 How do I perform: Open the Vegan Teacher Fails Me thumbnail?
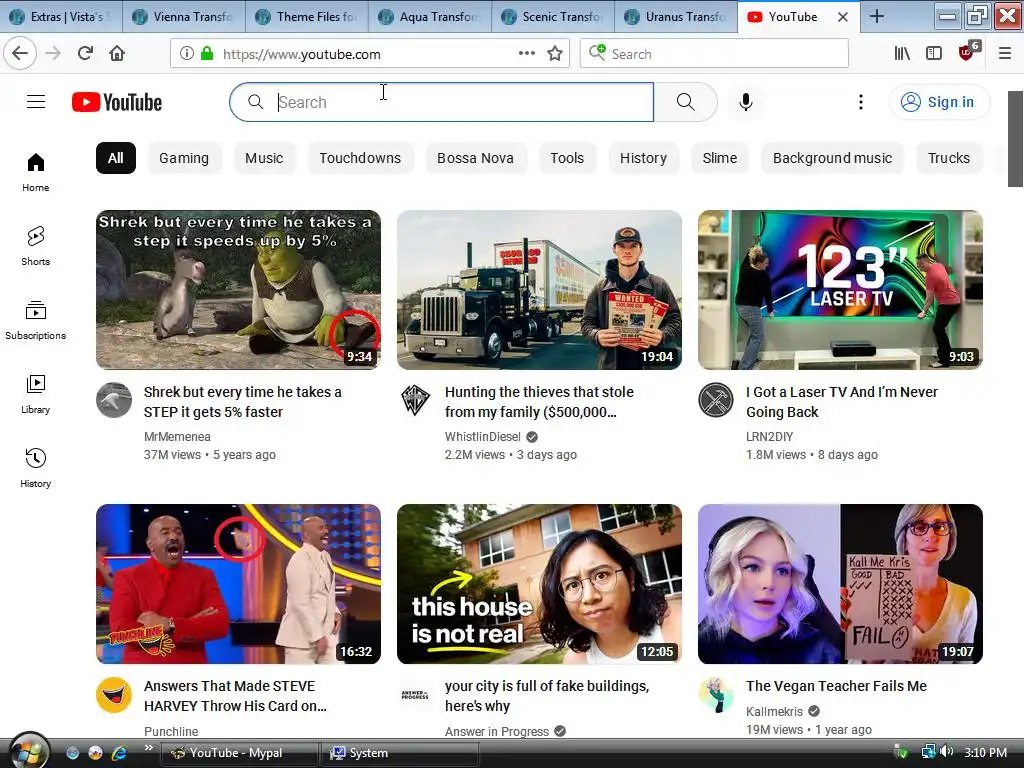[x=840, y=584]
